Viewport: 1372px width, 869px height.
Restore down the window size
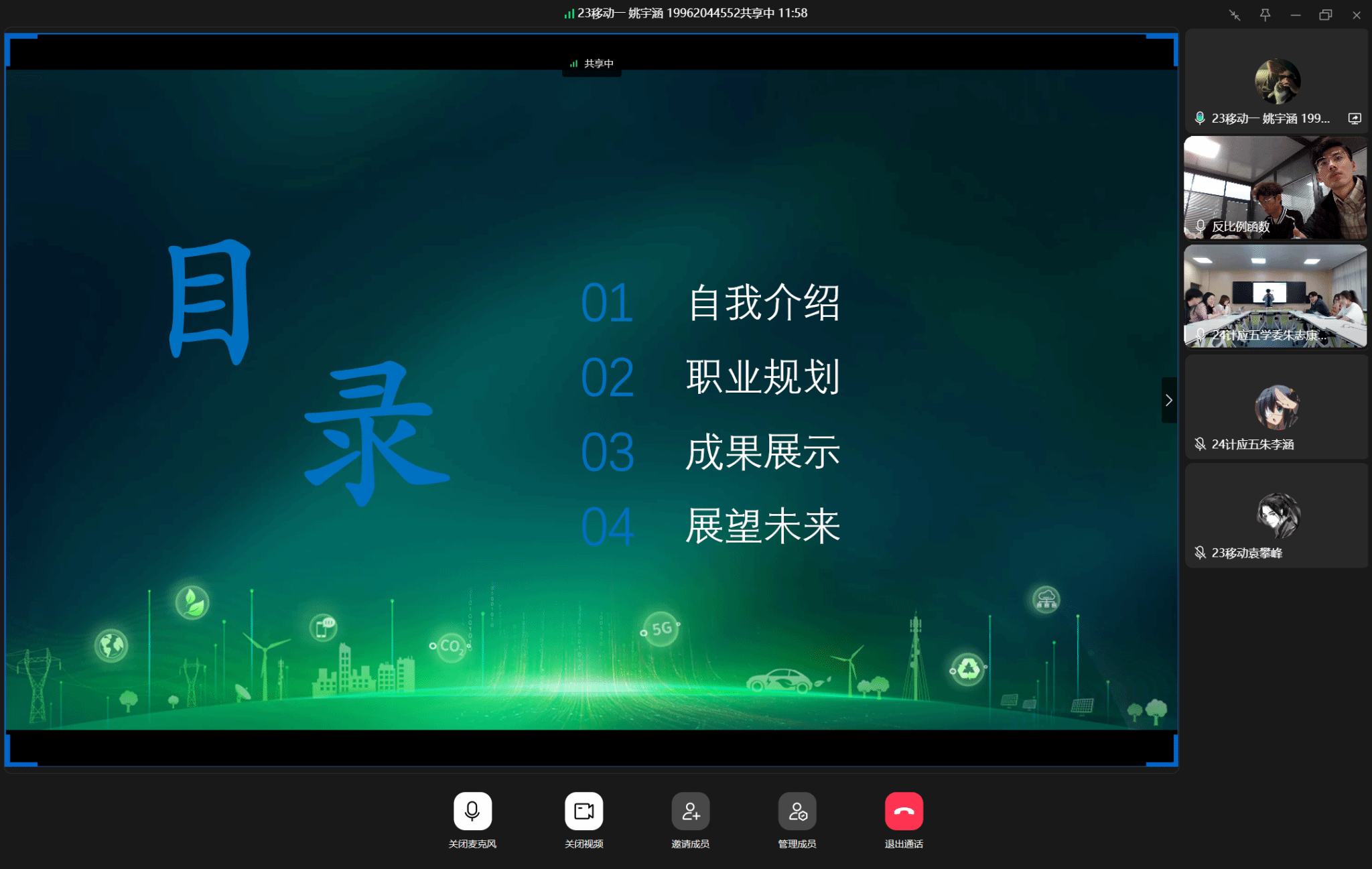click(x=1325, y=15)
